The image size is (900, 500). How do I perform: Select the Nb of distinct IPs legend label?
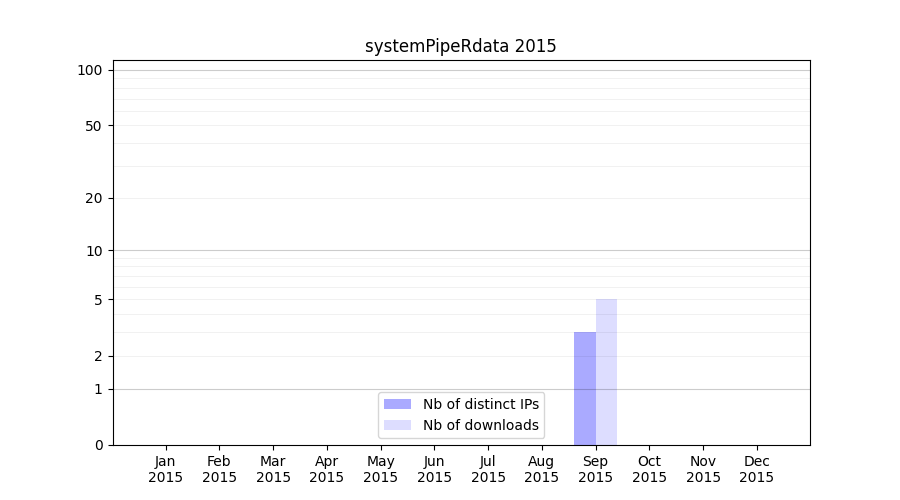[x=480, y=404]
